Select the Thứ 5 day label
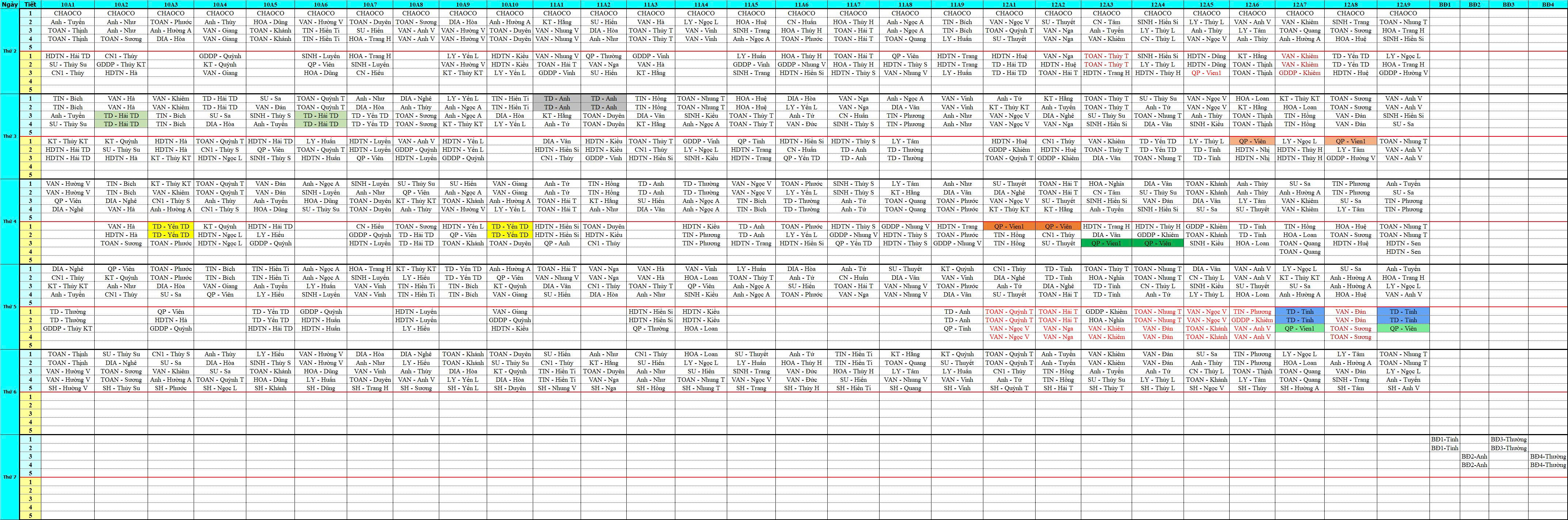The height and width of the screenshot is (520, 1568). (10, 306)
